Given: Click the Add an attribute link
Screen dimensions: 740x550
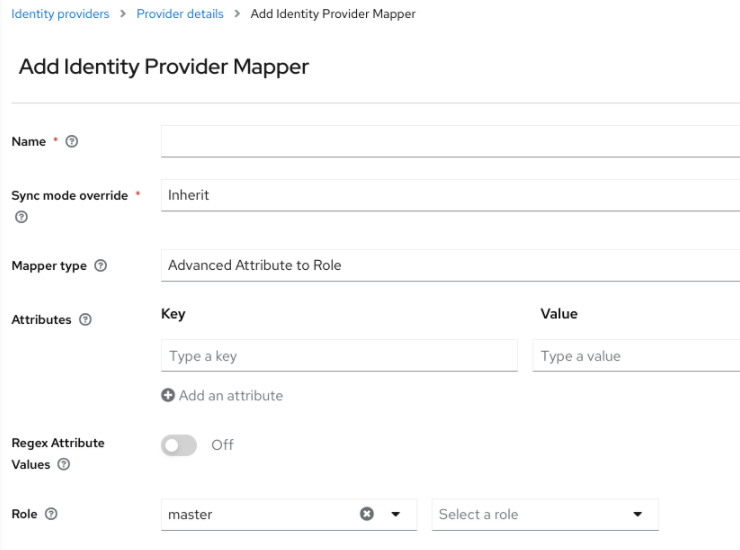Looking at the screenshot, I should click(230, 395).
